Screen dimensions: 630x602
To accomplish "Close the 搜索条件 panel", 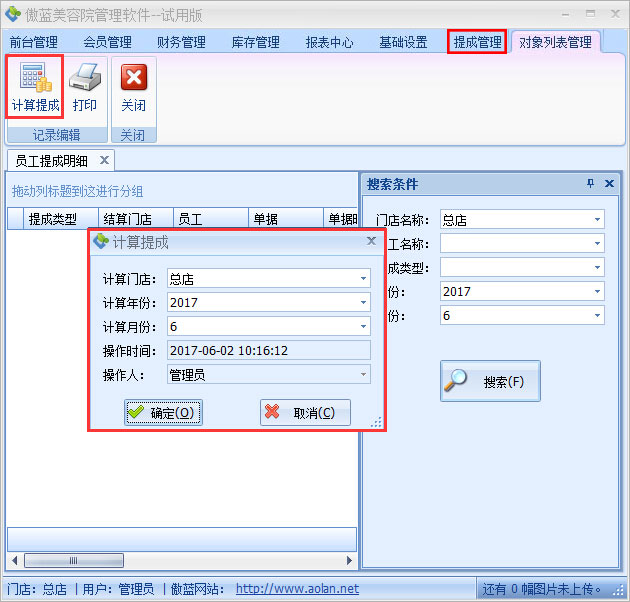I will point(609,184).
